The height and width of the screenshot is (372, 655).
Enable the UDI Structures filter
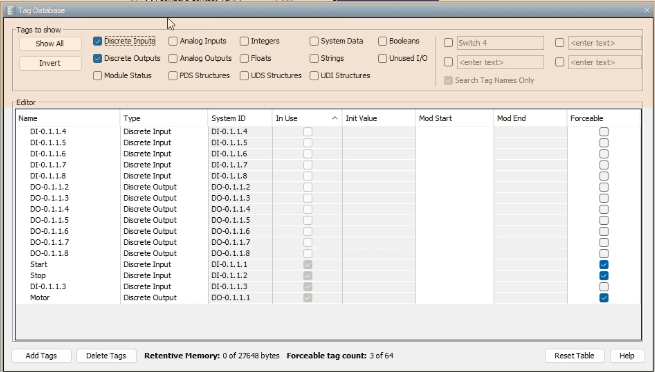tap(314, 76)
